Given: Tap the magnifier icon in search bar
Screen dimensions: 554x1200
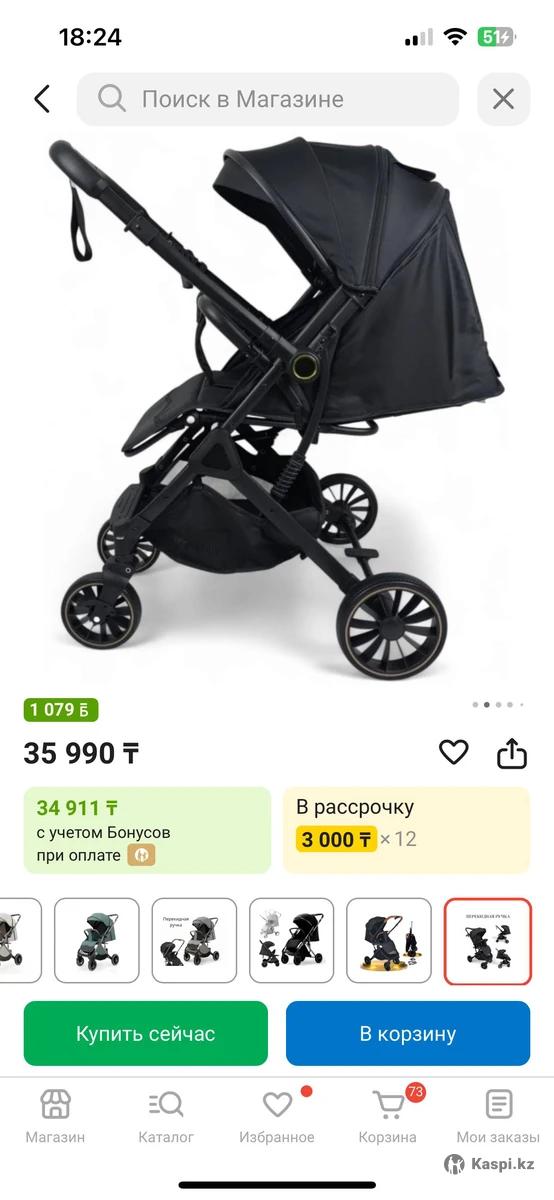Looking at the screenshot, I should point(112,99).
